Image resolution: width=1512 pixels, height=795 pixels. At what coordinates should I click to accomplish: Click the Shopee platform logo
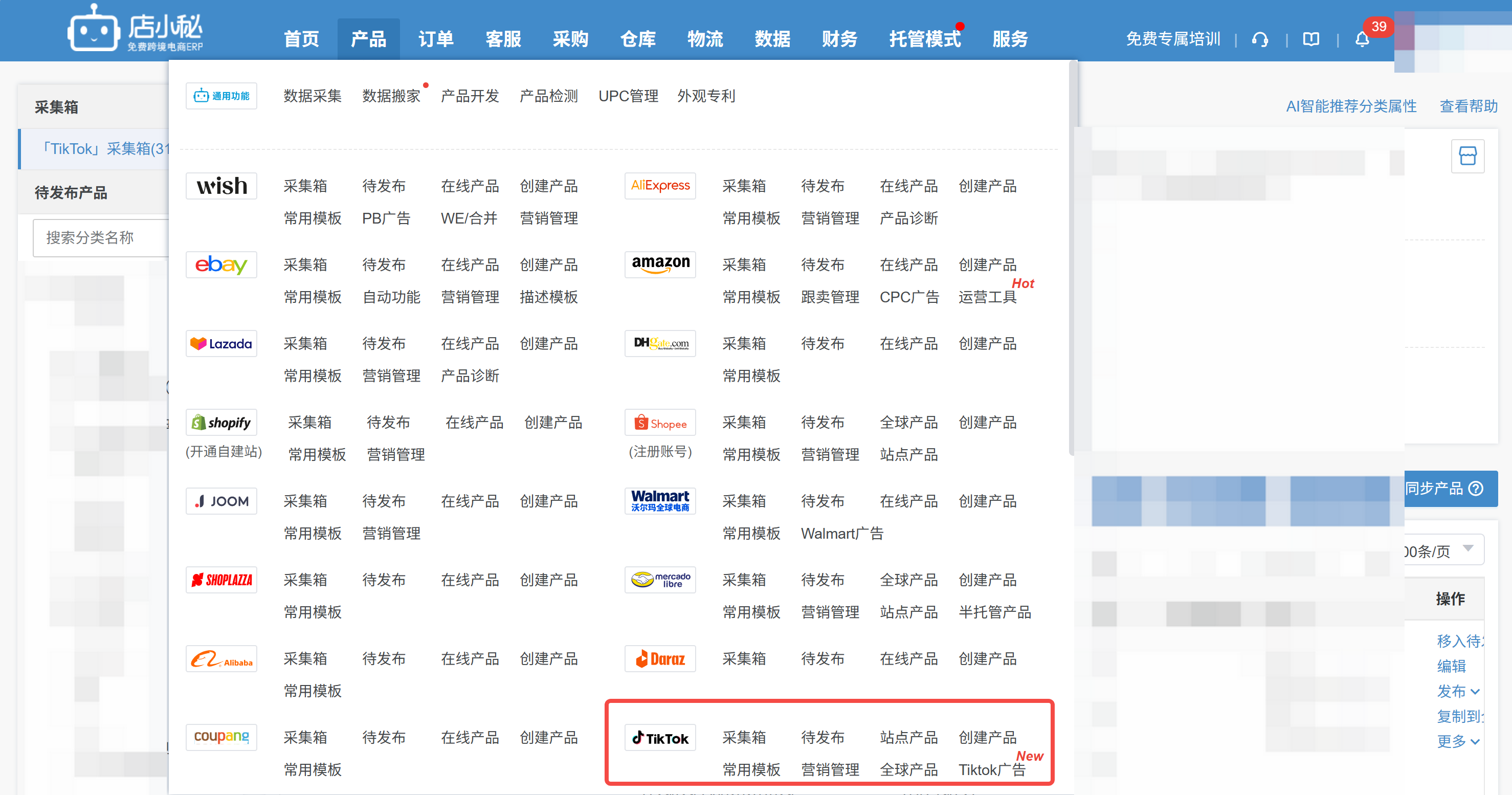(660, 422)
